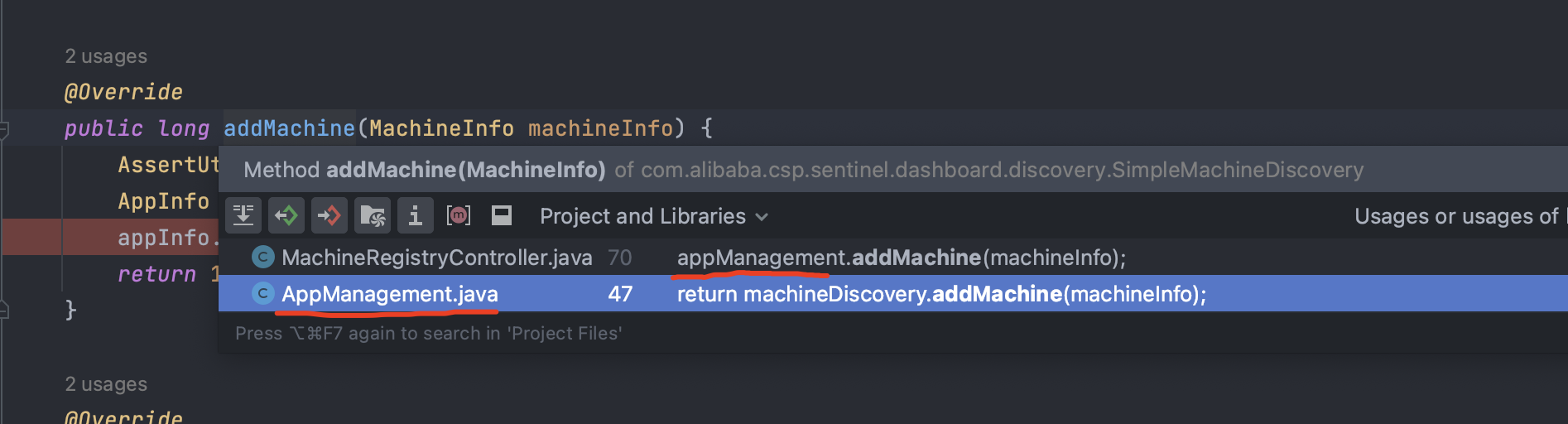This screenshot has width=1568, height=424.
Task: Click the bracketed 'm' method icon
Action: 459,216
